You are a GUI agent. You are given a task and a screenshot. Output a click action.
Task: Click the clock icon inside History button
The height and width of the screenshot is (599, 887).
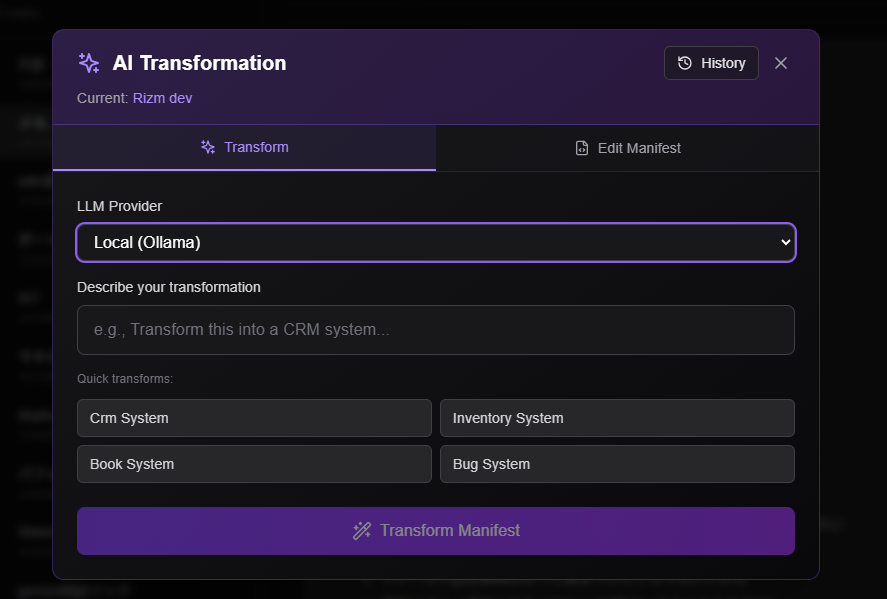tap(685, 63)
